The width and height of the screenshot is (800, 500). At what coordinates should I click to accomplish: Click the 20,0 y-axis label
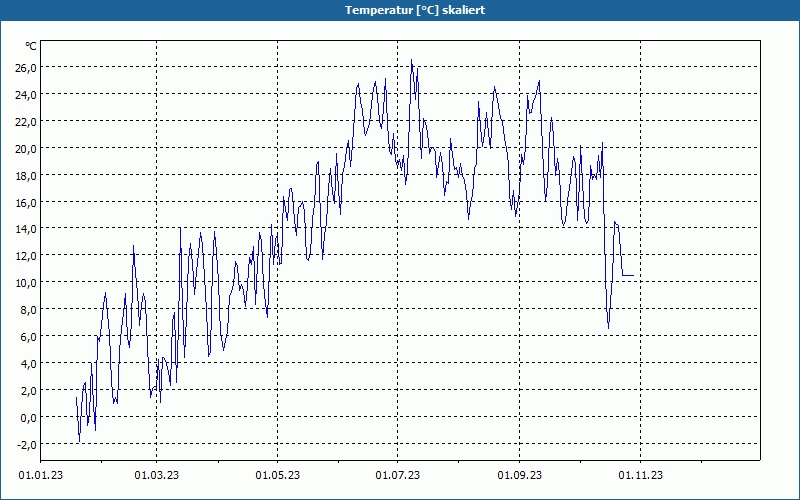coord(26,148)
